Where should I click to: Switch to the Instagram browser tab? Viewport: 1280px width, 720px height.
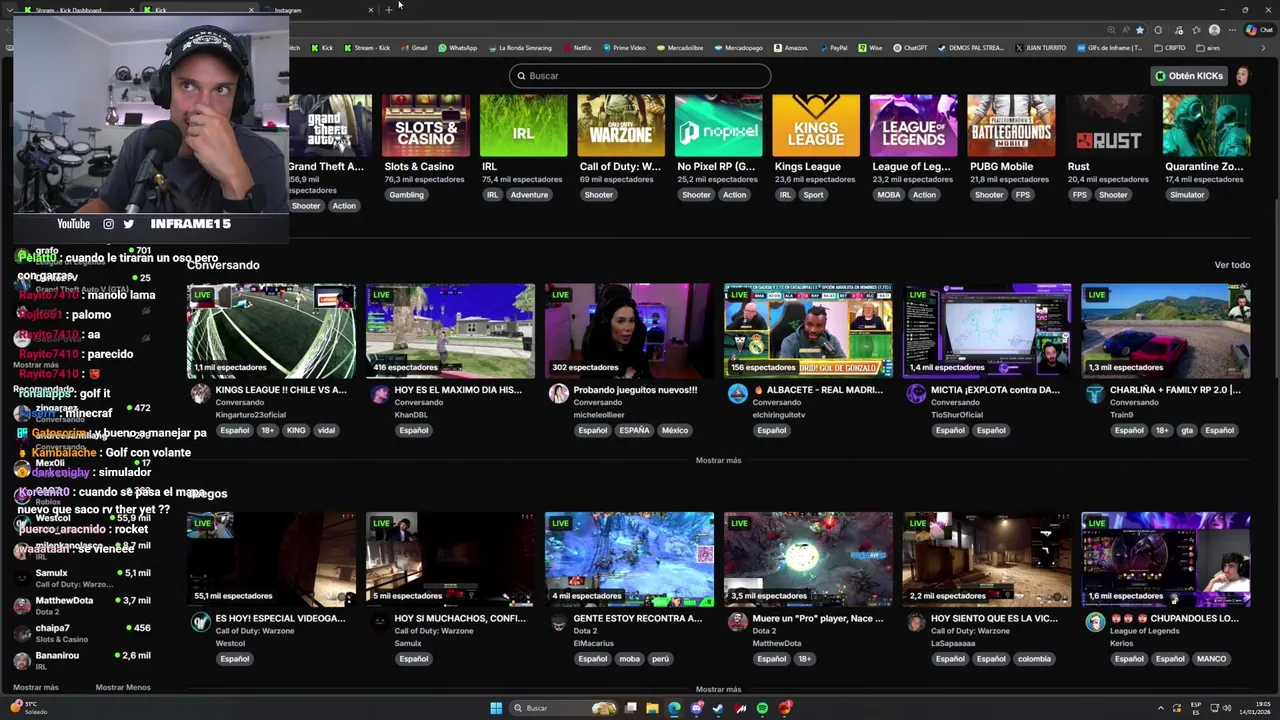(x=318, y=10)
